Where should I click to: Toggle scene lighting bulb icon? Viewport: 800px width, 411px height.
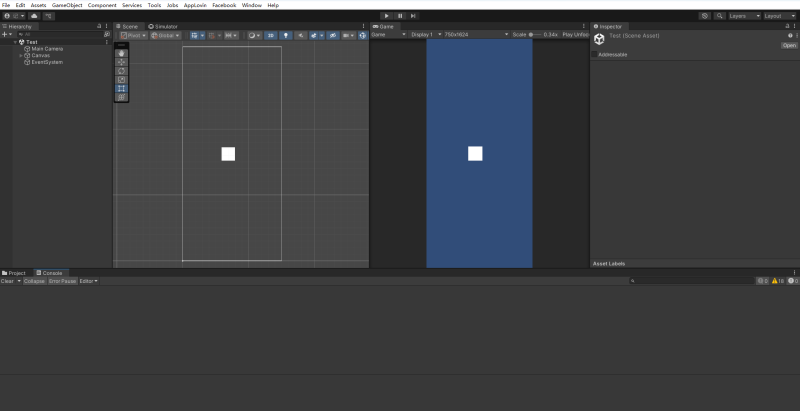pos(285,35)
